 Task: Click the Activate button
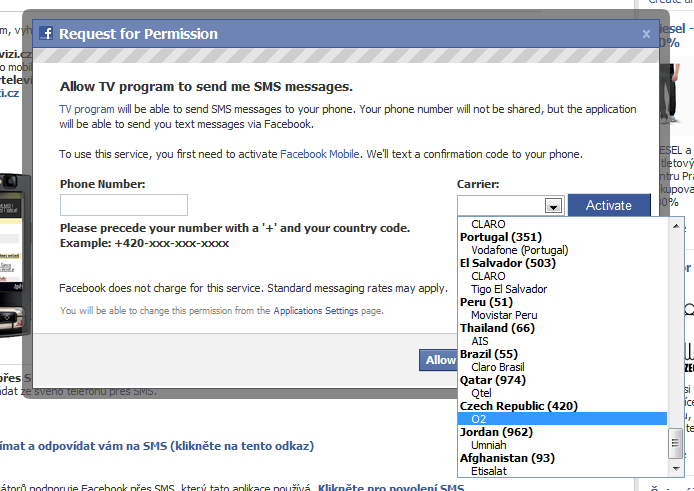tap(609, 205)
